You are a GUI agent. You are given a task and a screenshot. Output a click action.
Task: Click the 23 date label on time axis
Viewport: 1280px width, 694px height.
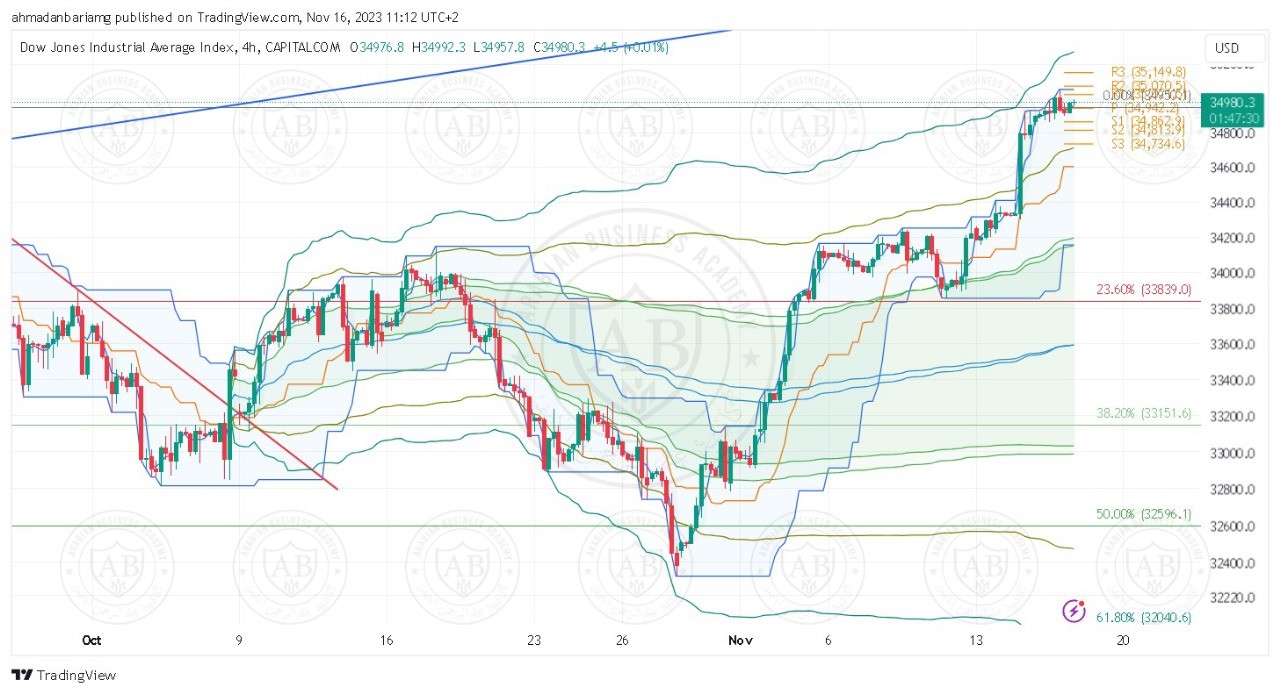pyautogui.click(x=534, y=640)
